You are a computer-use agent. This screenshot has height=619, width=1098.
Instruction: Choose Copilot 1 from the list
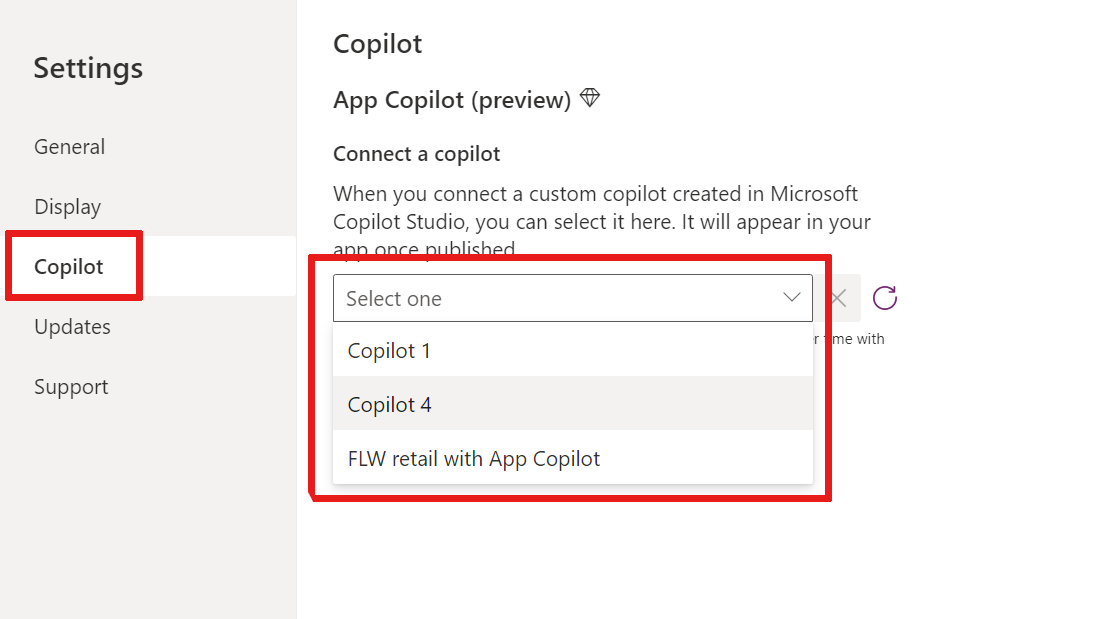pos(572,350)
